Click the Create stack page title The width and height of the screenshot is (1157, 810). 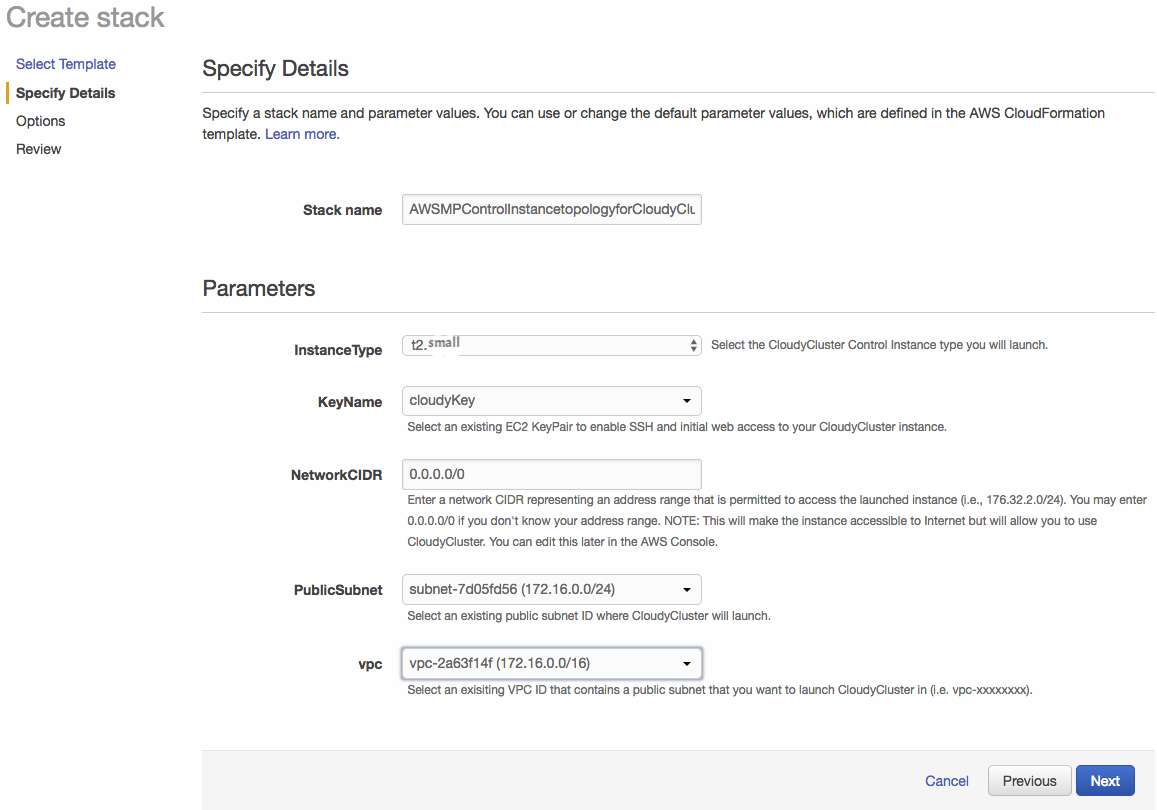[85, 17]
